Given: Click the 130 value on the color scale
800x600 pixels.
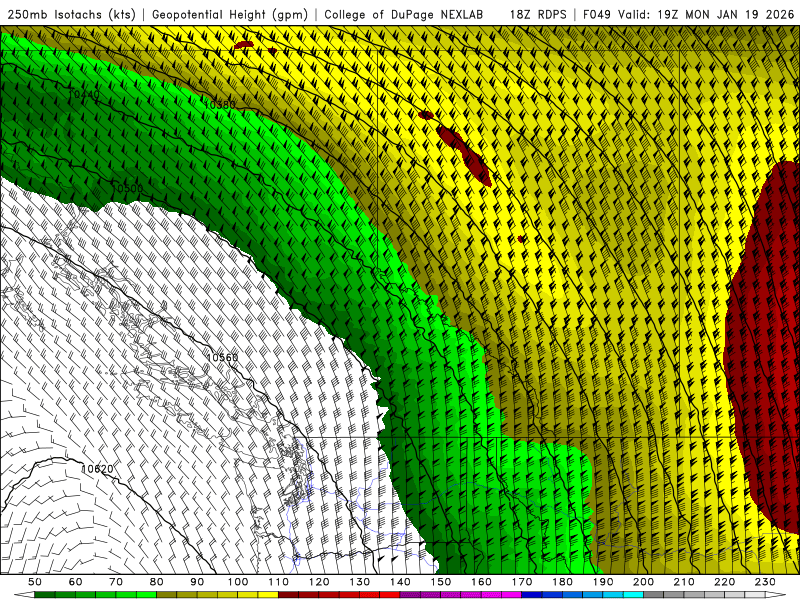Looking at the screenshot, I should [360, 582].
